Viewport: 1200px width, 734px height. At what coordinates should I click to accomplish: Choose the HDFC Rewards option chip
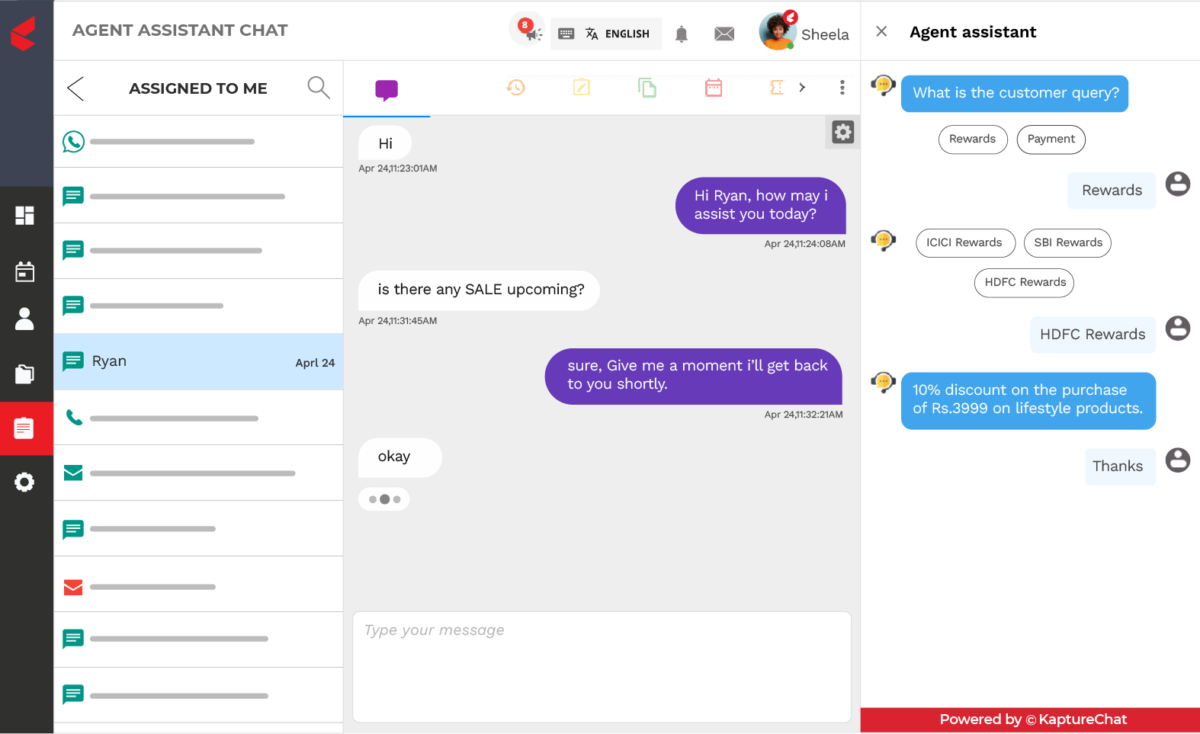point(1025,283)
